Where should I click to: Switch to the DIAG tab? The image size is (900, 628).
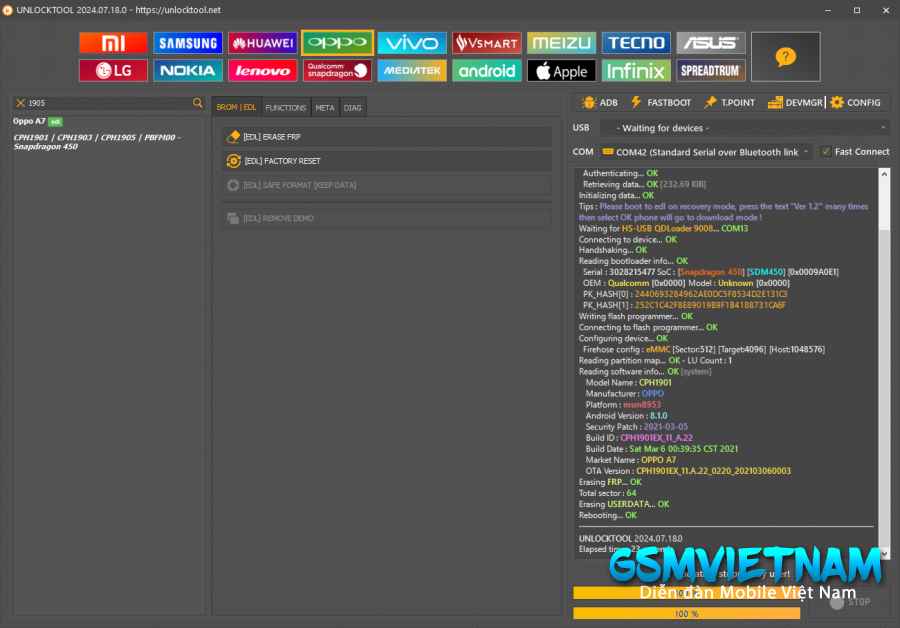click(352, 107)
